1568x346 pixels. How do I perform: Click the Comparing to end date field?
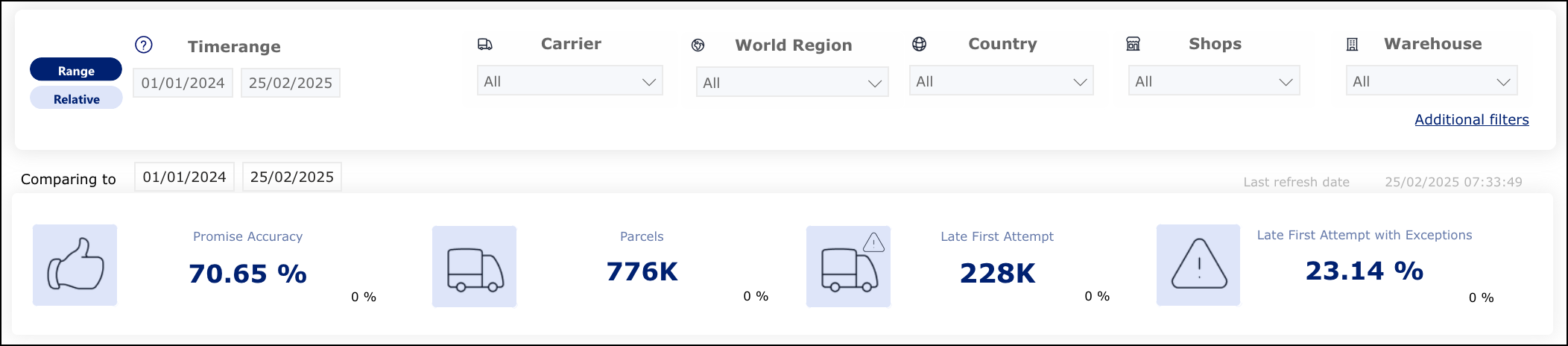pyautogui.click(x=292, y=177)
